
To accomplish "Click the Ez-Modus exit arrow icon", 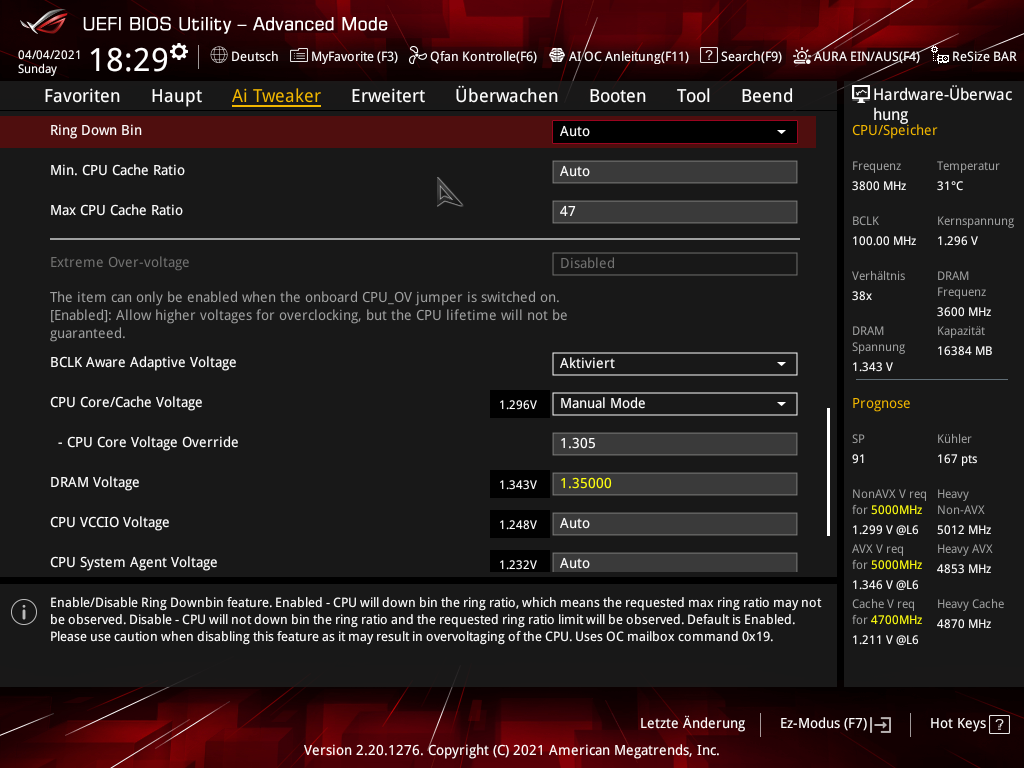I will 881,724.
